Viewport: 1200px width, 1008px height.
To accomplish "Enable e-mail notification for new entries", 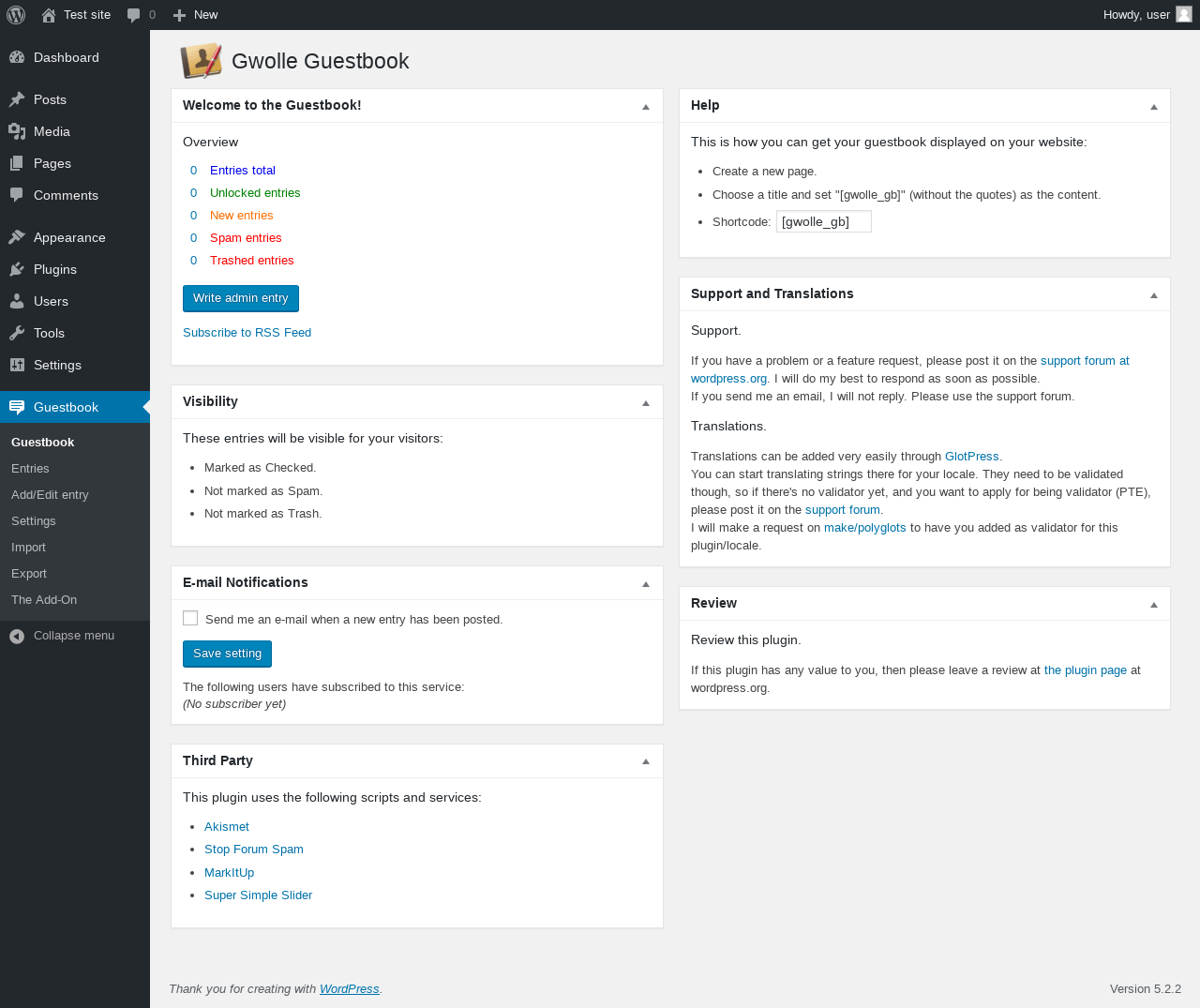I will pyautogui.click(x=190, y=618).
